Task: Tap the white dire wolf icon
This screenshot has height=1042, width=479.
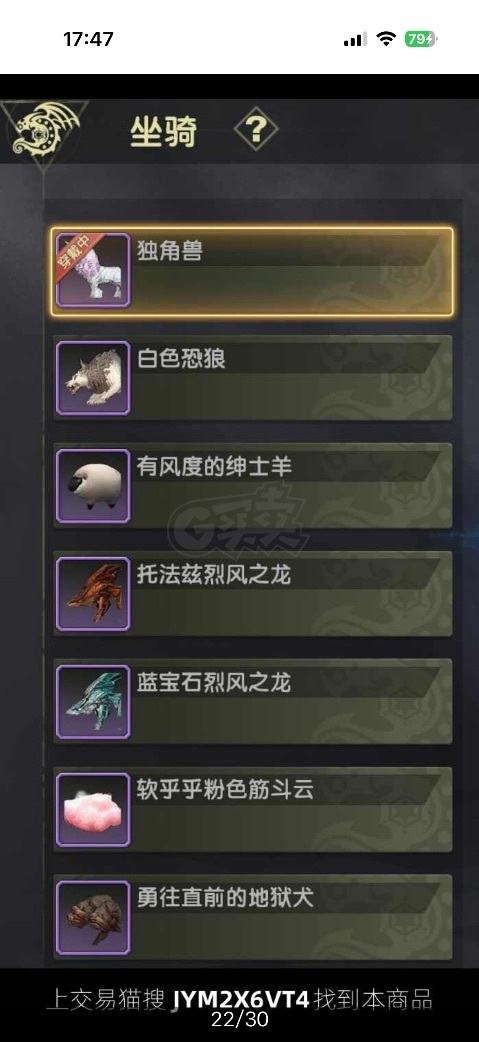Action: [93, 378]
